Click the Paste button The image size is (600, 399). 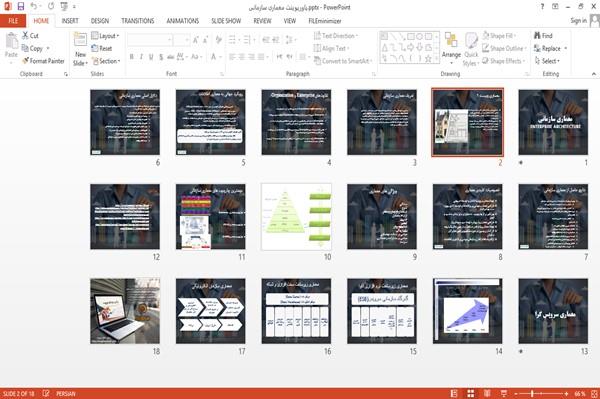pos(11,45)
